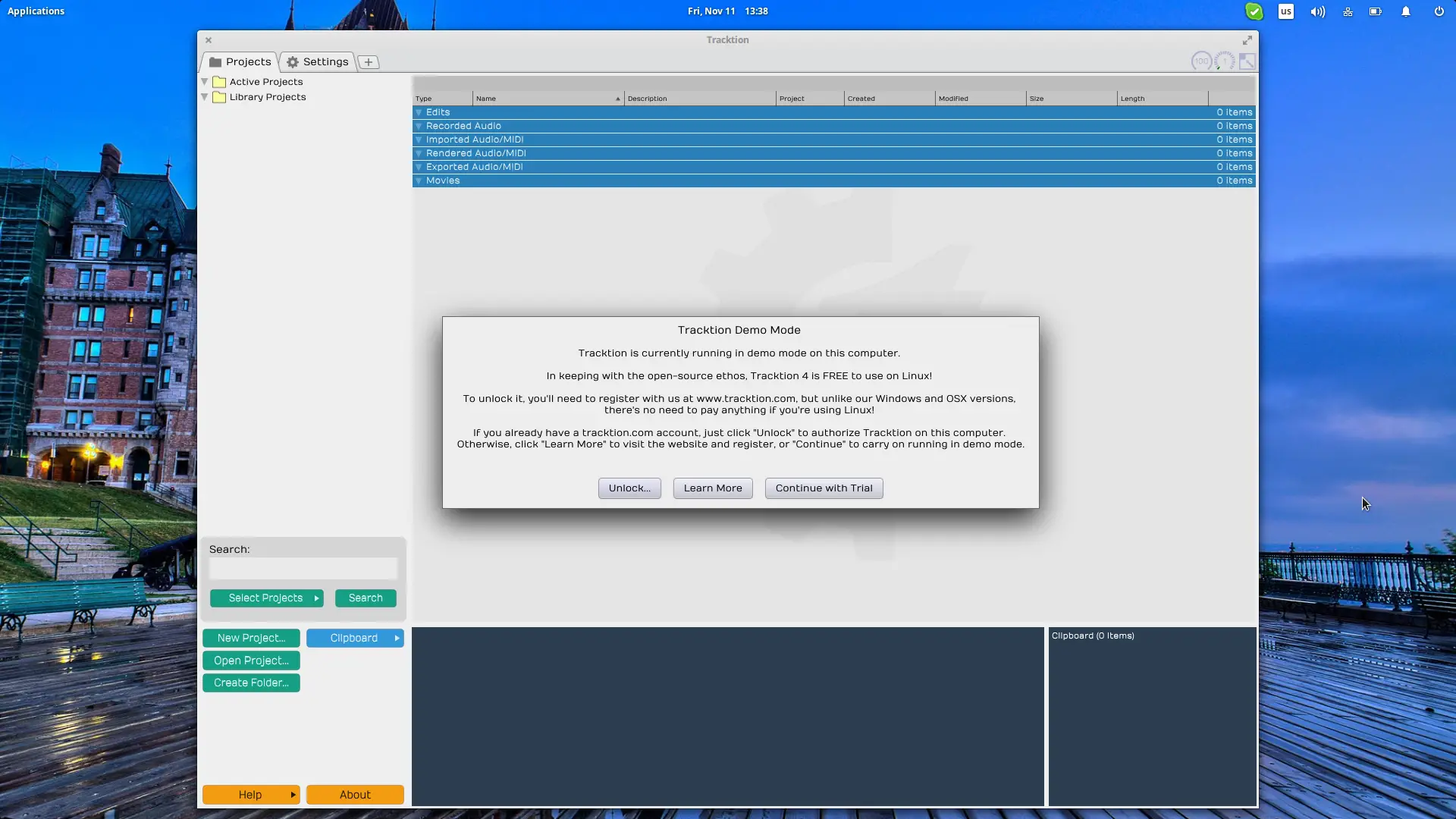This screenshot has height=819, width=1456.
Task: Focus the Search text field
Action: (x=303, y=569)
